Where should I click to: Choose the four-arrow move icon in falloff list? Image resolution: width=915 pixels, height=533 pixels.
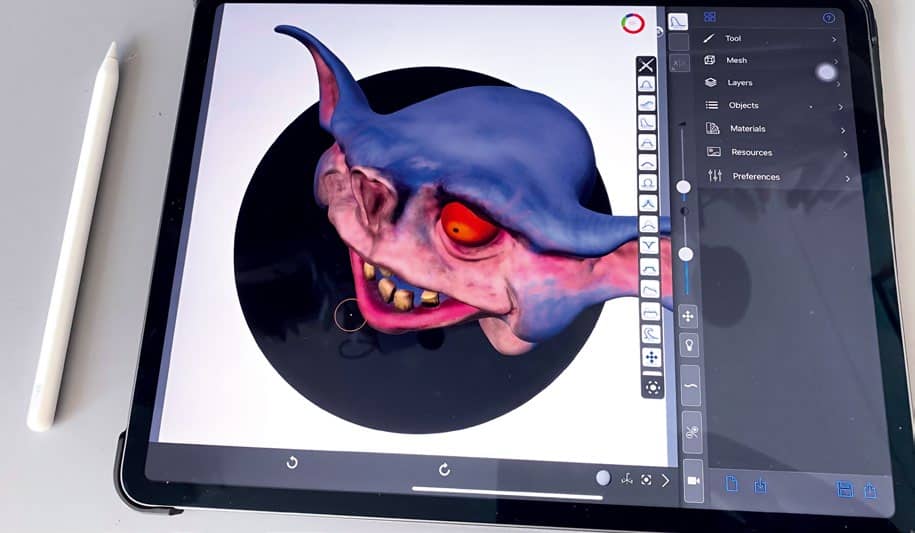(x=652, y=357)
